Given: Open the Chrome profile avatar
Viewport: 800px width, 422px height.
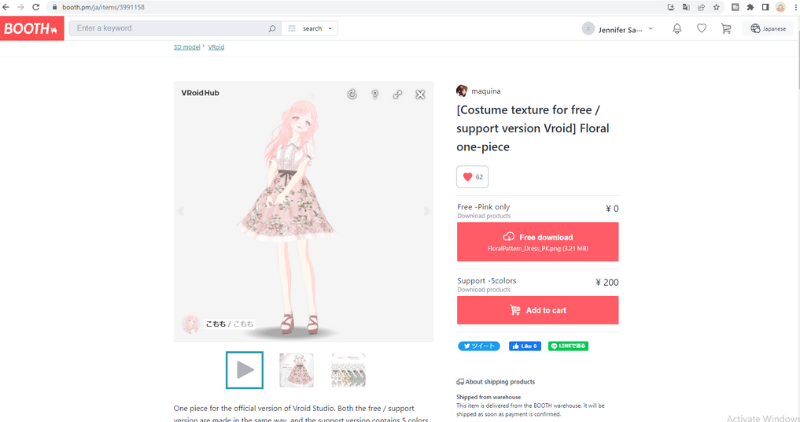Looking at the screenshot, I should (780, 7).
